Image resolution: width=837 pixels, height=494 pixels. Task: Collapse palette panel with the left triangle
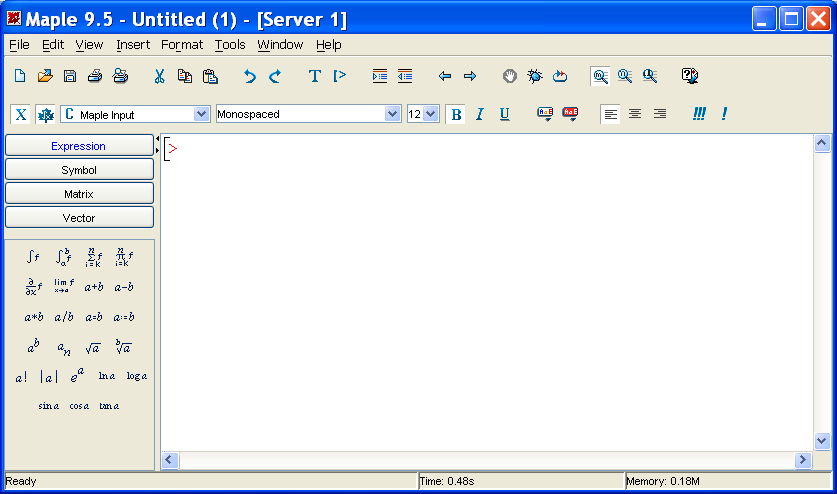click(157, 139)
